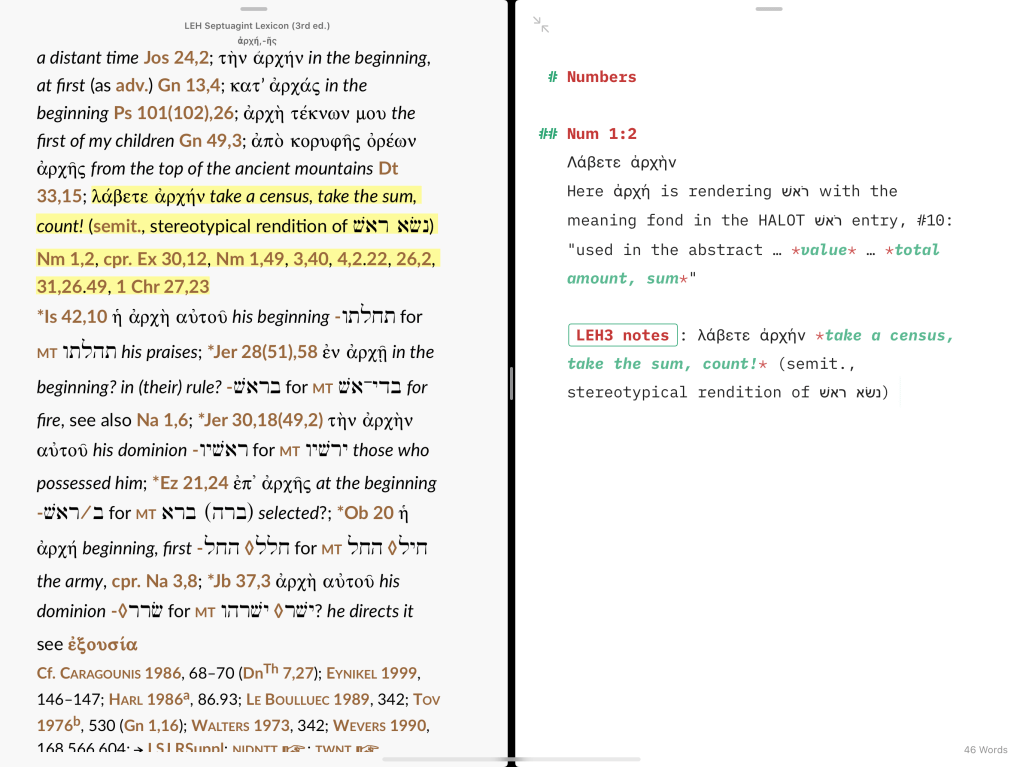The image size is (1023, 767).
Task: Click the Na 3,8 cross-reference
Action: point(170,581)
